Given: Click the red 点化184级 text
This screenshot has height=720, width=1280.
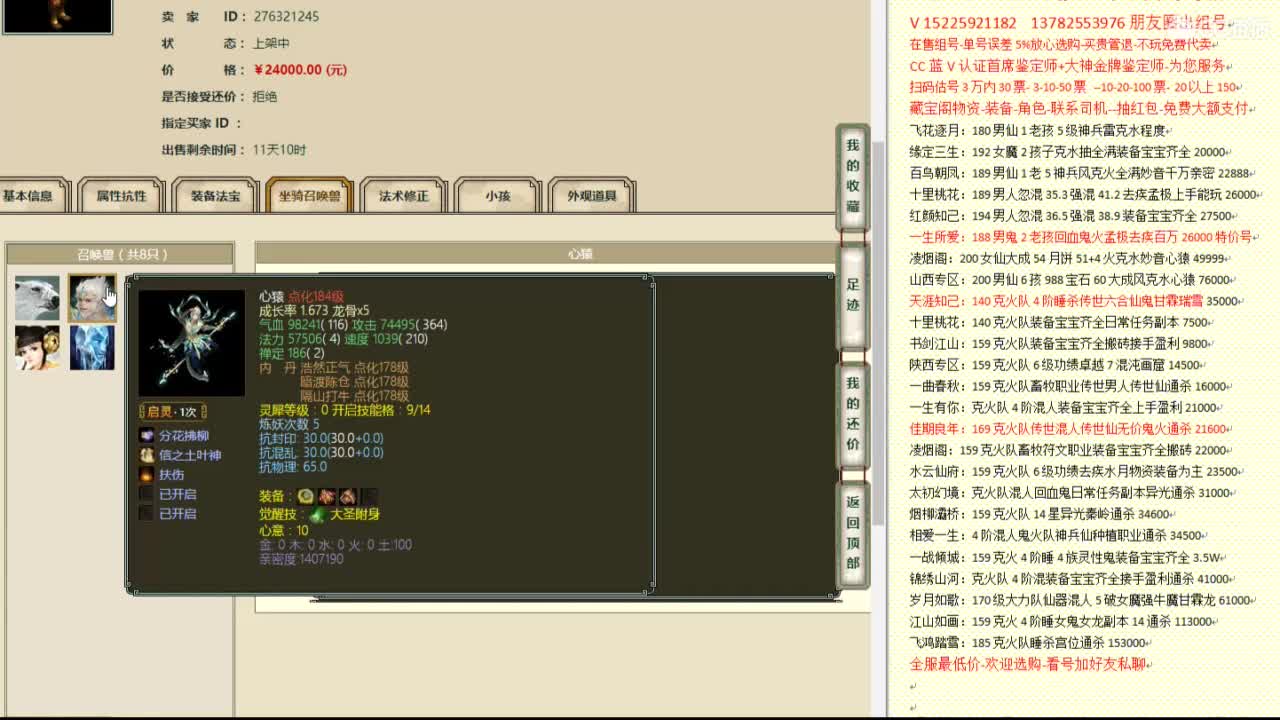Looking at the screenshot, I should (316, 297).
